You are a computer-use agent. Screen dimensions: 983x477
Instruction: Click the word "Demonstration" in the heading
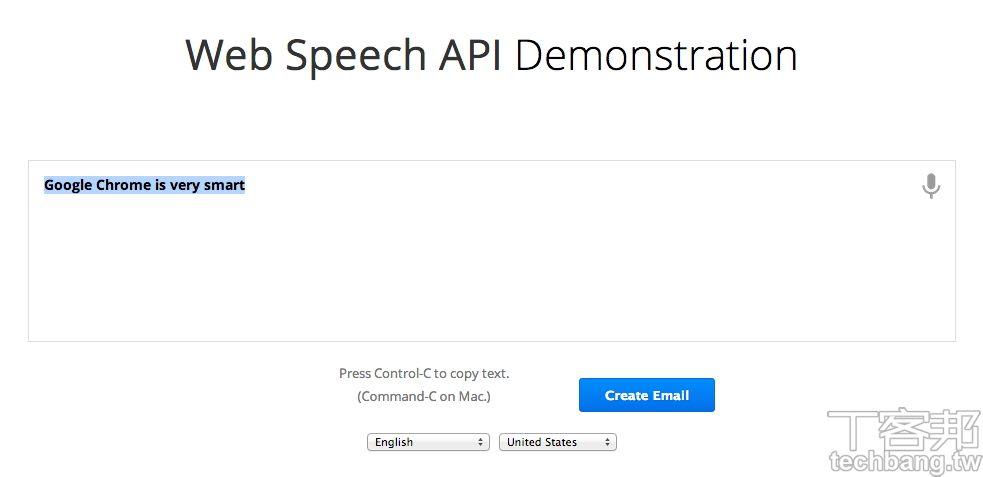[656, 55]
